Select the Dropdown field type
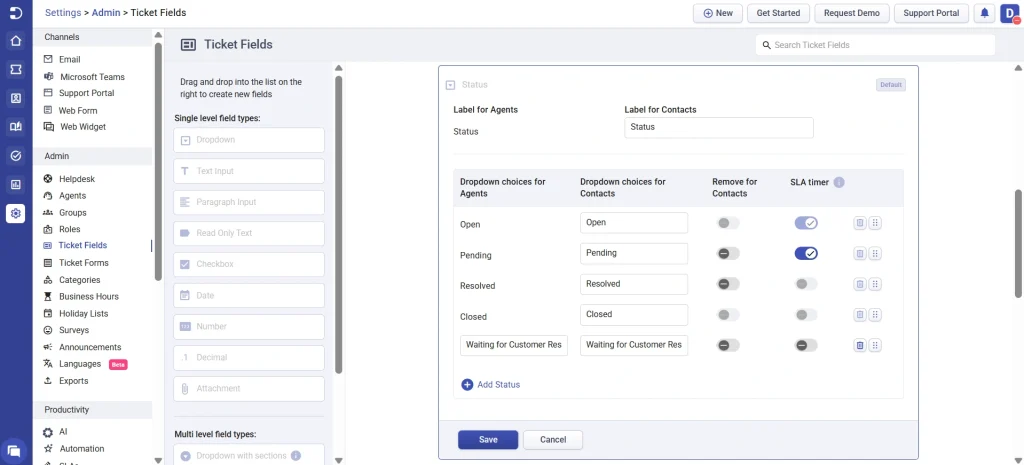Image resolution: width=1024 pixels, height=465 pixels. click(249, 140)
